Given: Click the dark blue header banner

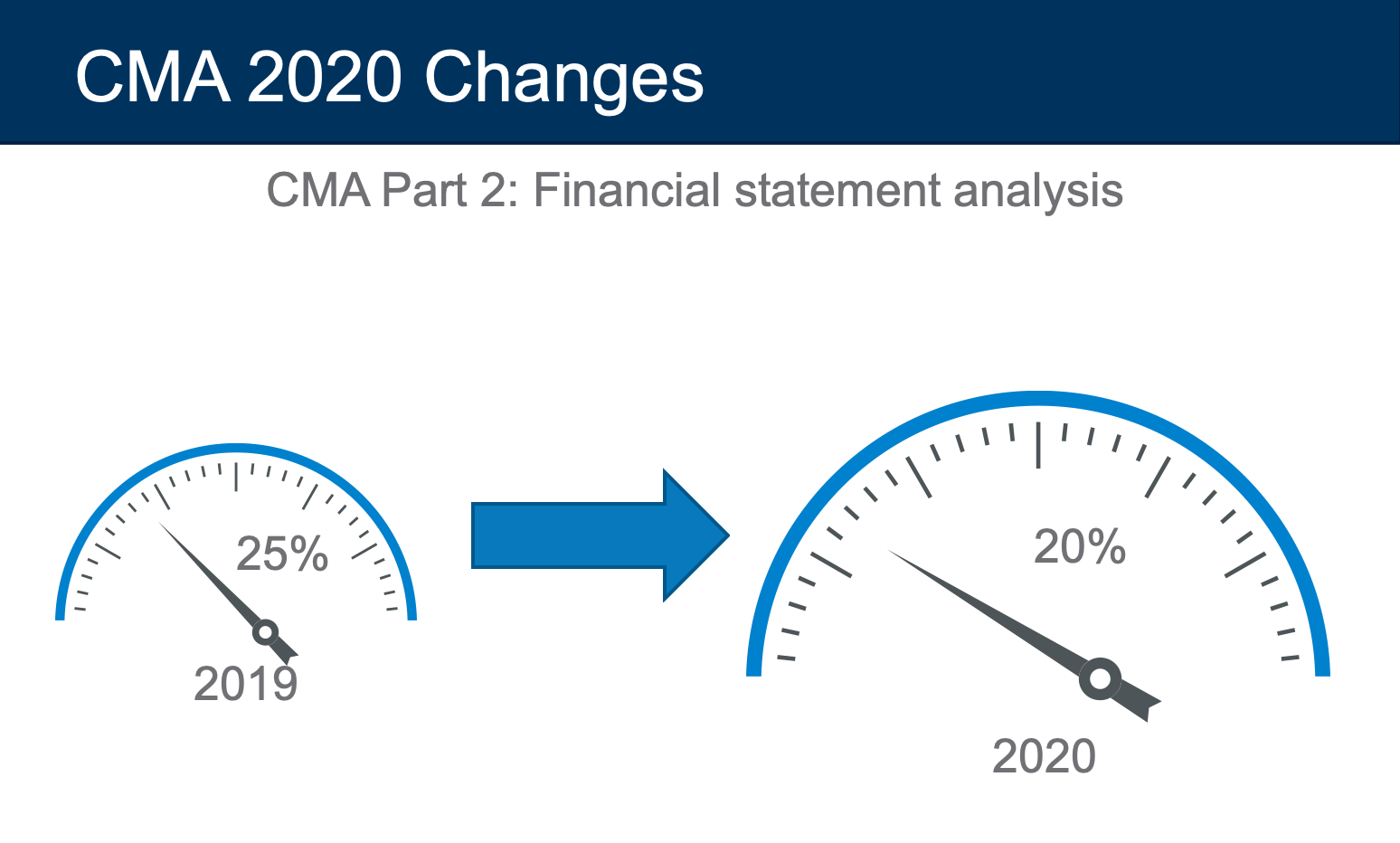Looking at the screenshot, I should (700, 71).
